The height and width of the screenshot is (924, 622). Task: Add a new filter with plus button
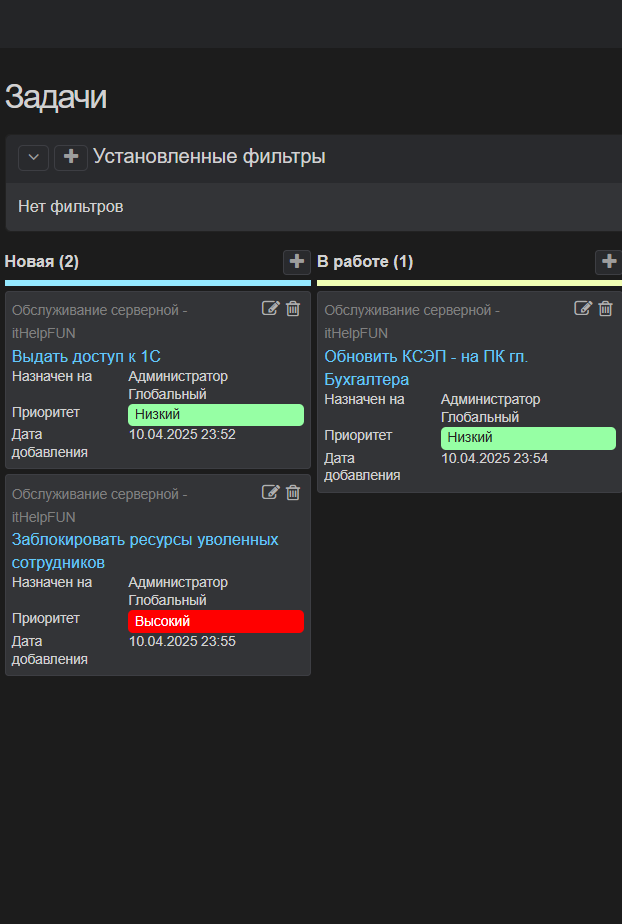tap(71, 157)
